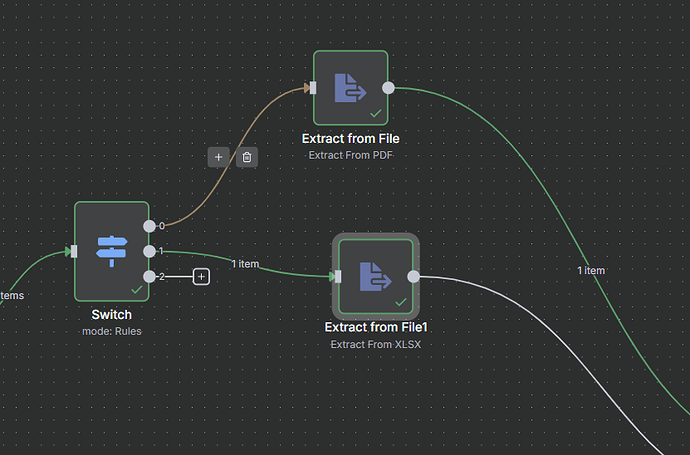This screenshot has height=455, width=690.
Task: Click the Switch node label
Action: pyautogui.click(x=112, y=315)
